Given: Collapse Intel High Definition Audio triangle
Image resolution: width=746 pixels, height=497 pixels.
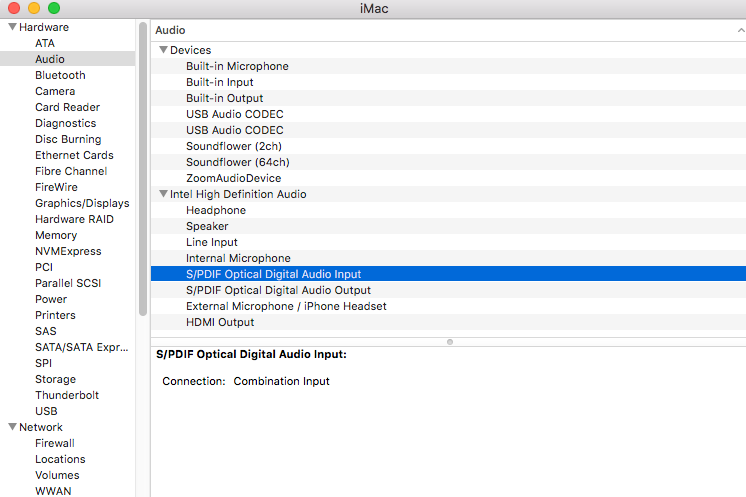Looking at the screenshot, I should [163, 194].
